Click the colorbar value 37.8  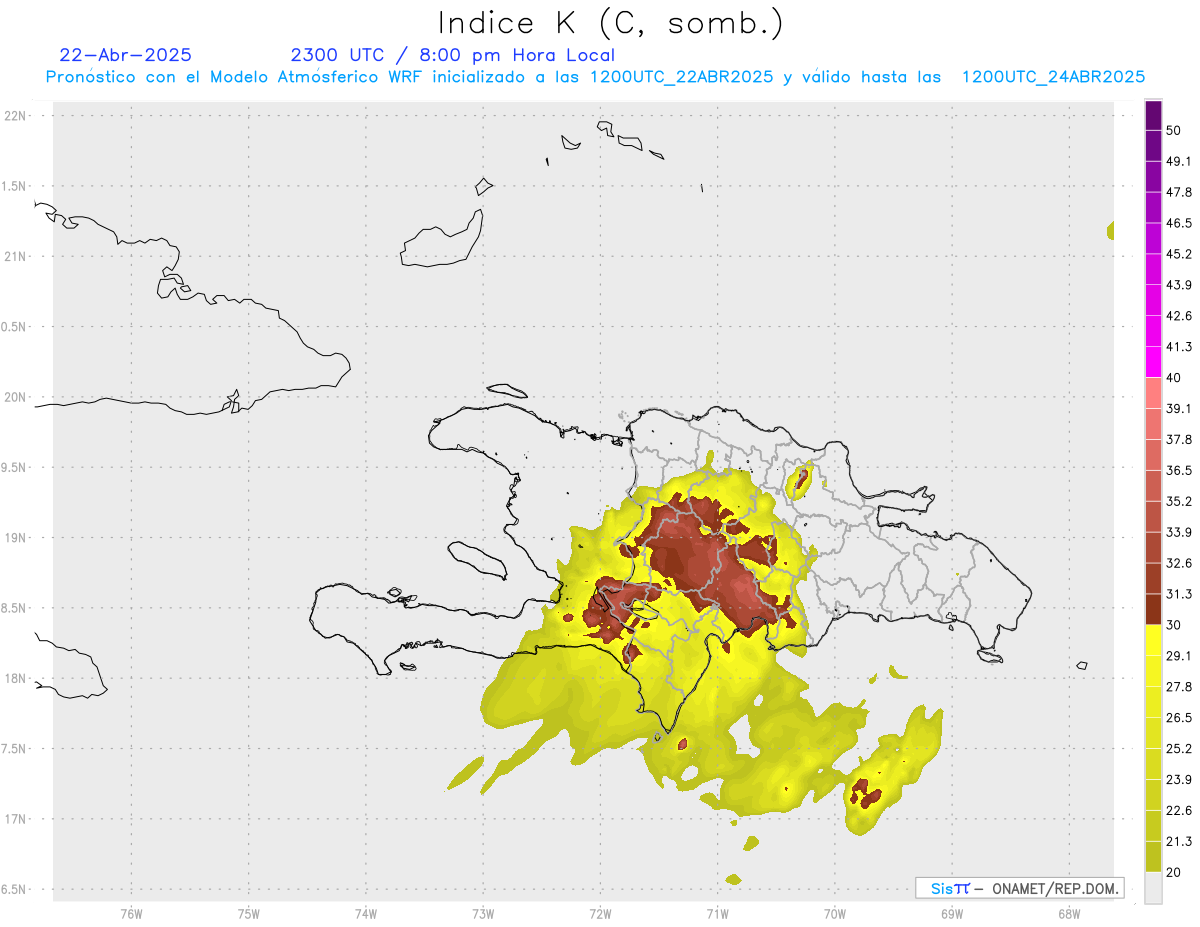(1179, 439)
